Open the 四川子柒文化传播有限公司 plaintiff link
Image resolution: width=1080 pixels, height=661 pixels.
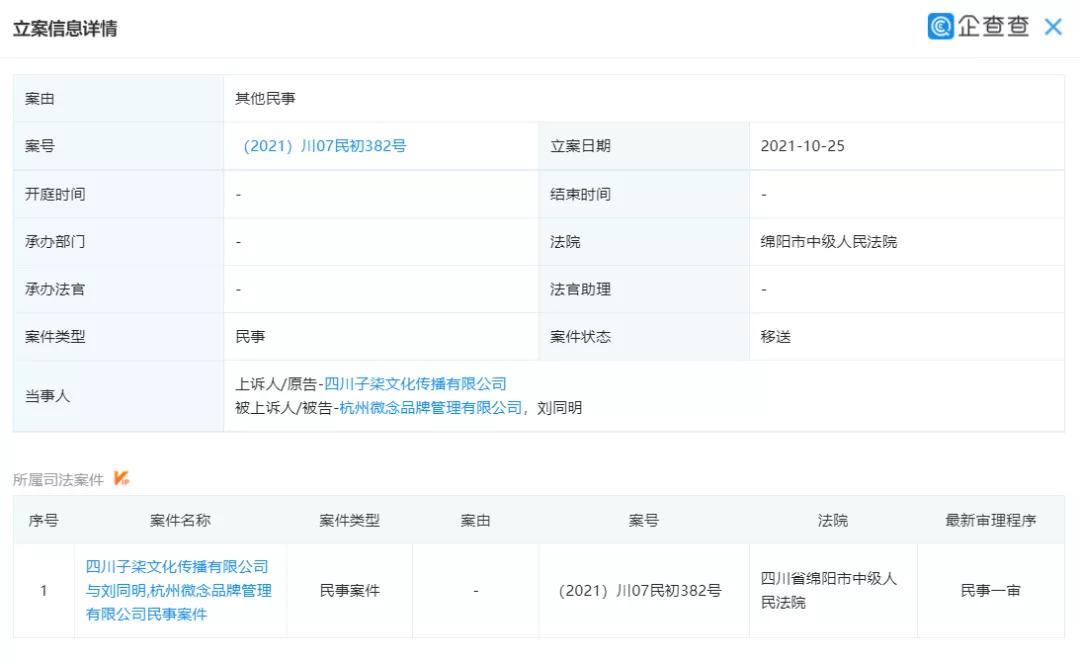click(416, 383)
